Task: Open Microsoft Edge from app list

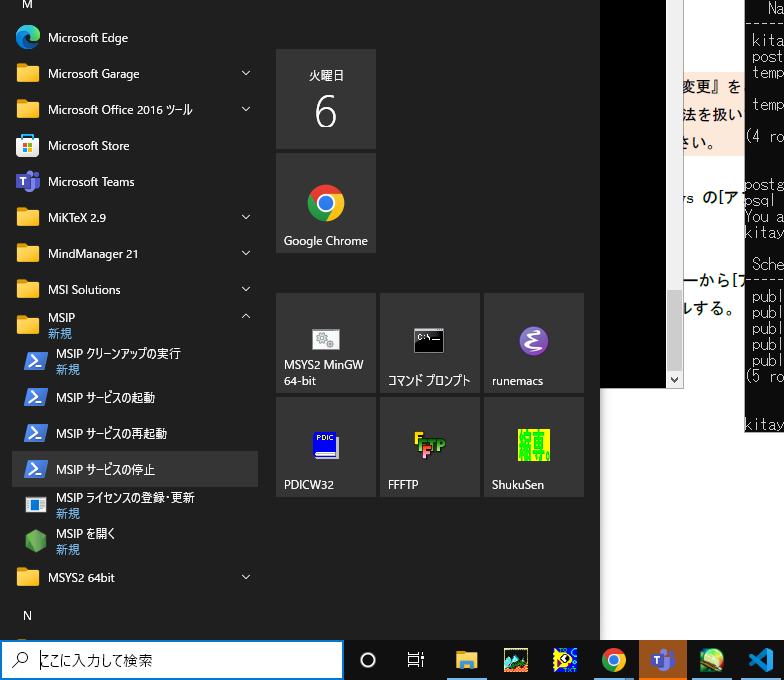Action: tap(88, 38)
